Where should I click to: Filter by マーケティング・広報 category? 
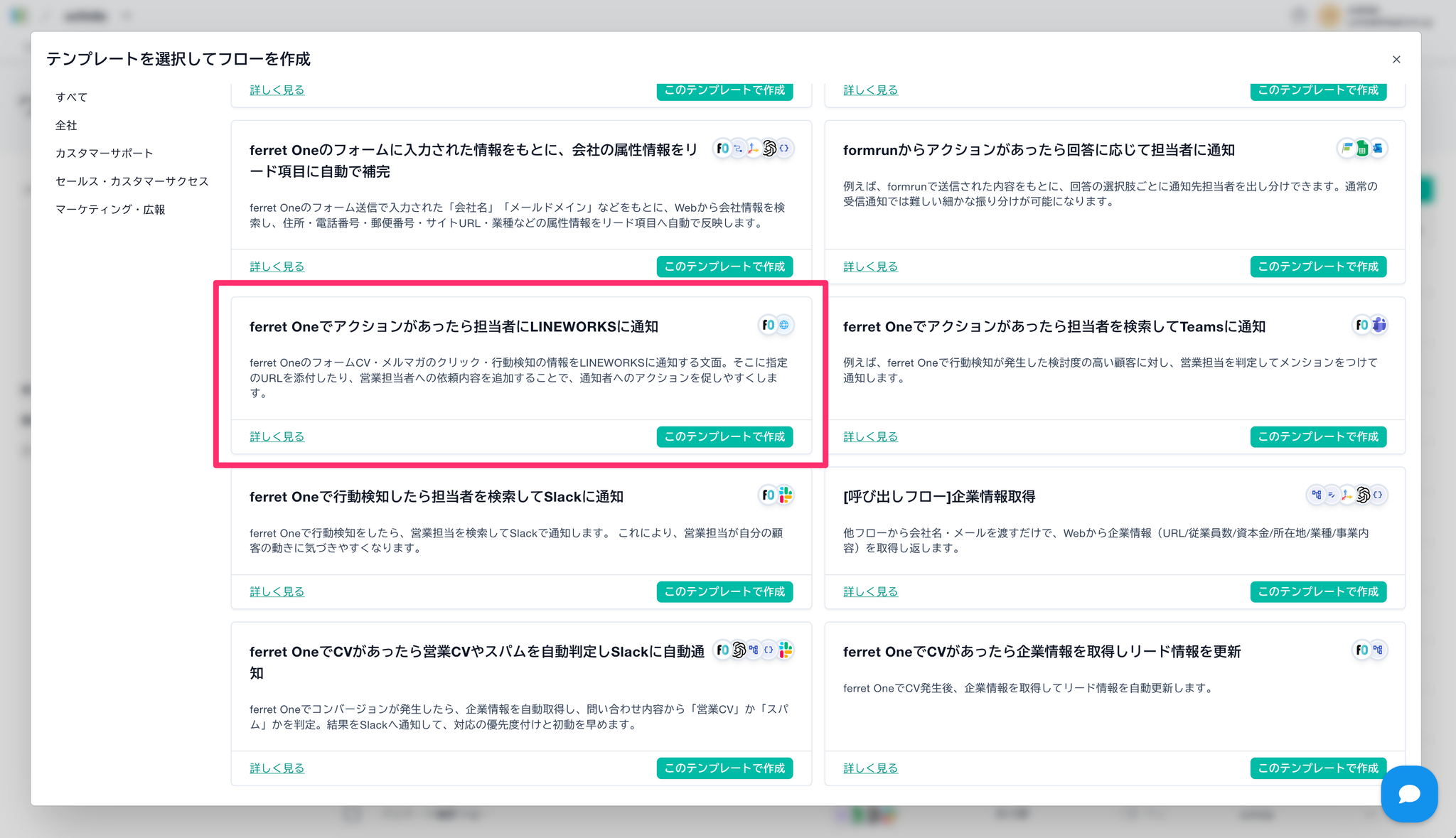click(x=110, y=210)
